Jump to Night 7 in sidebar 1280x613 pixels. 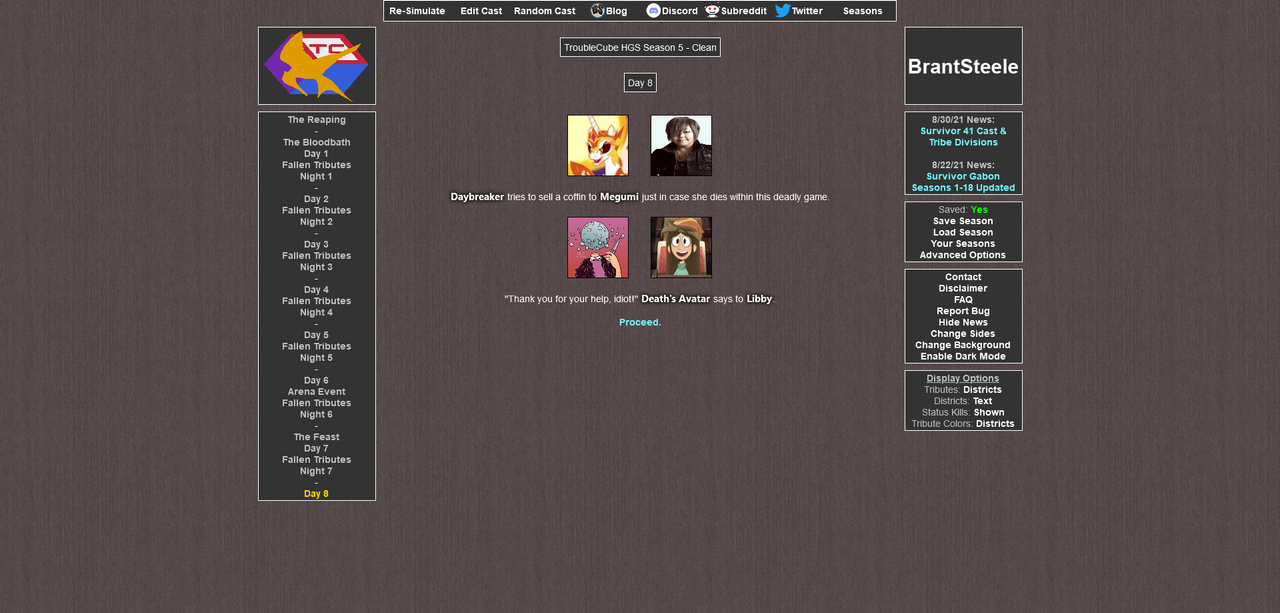316,471
